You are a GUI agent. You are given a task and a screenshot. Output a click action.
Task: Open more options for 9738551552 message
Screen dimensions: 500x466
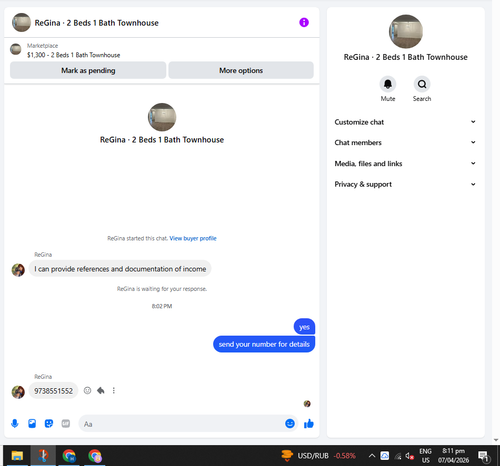pos(114,390)
